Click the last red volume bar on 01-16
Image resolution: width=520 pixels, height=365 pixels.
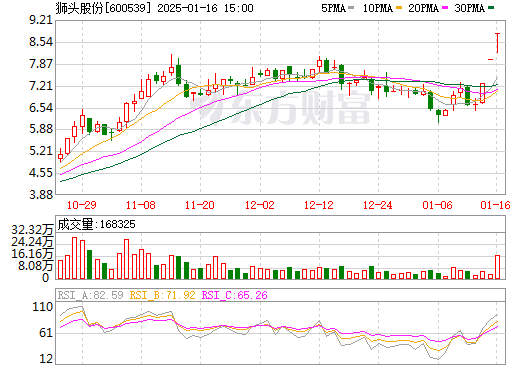pos(497,267)
